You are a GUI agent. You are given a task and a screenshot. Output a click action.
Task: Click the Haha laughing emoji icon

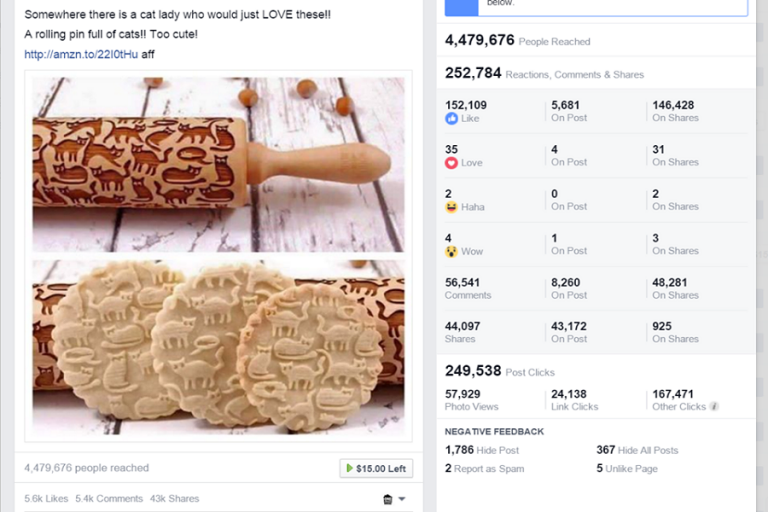click(x=451, y=207)
